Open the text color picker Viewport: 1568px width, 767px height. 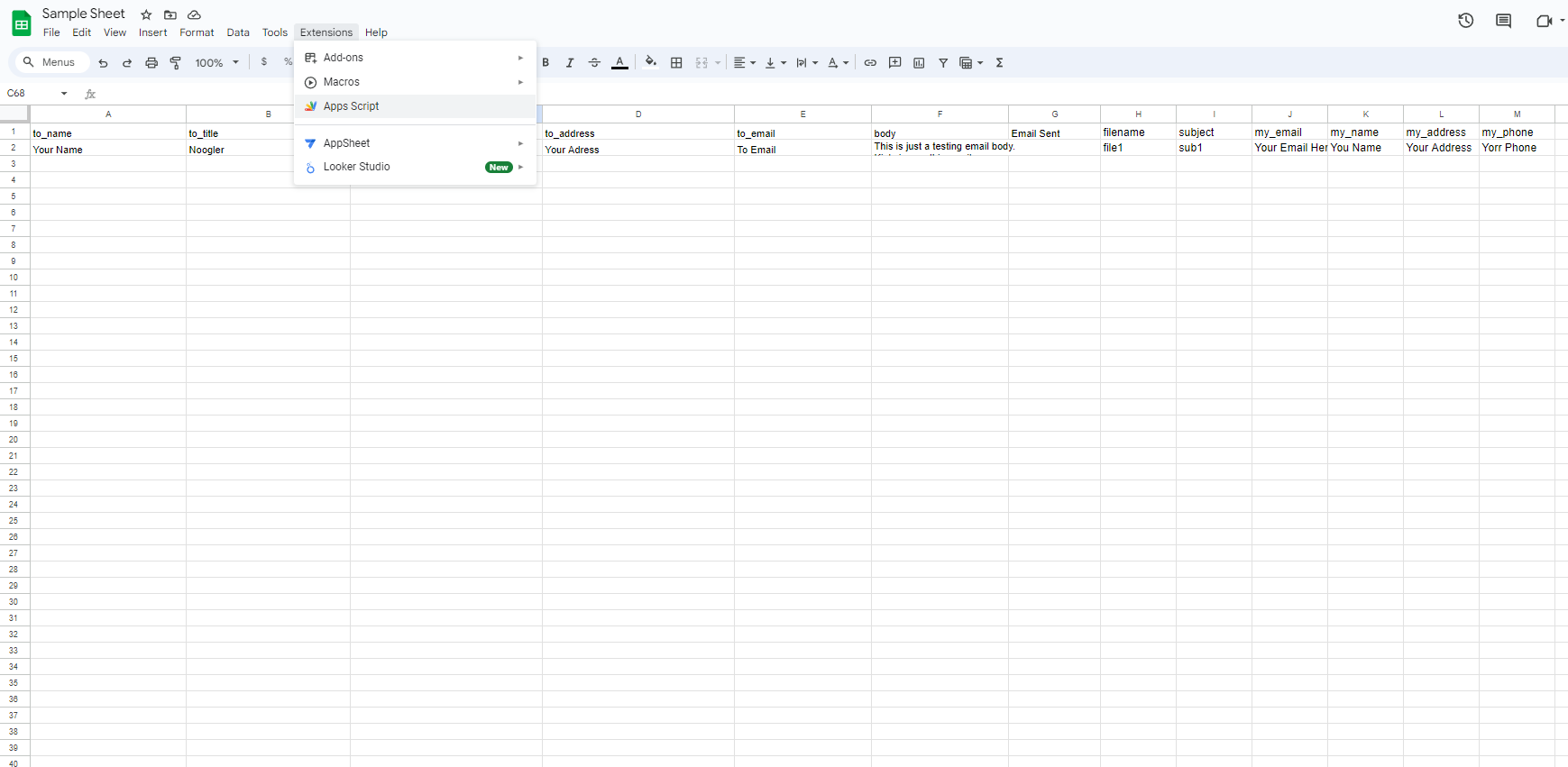(619, 63)
